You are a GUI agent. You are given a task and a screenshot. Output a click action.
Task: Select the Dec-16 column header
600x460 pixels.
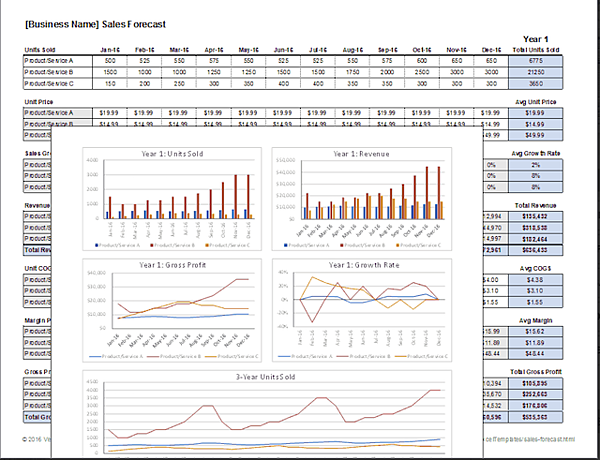pyautogui.click(x=490, y=49)
